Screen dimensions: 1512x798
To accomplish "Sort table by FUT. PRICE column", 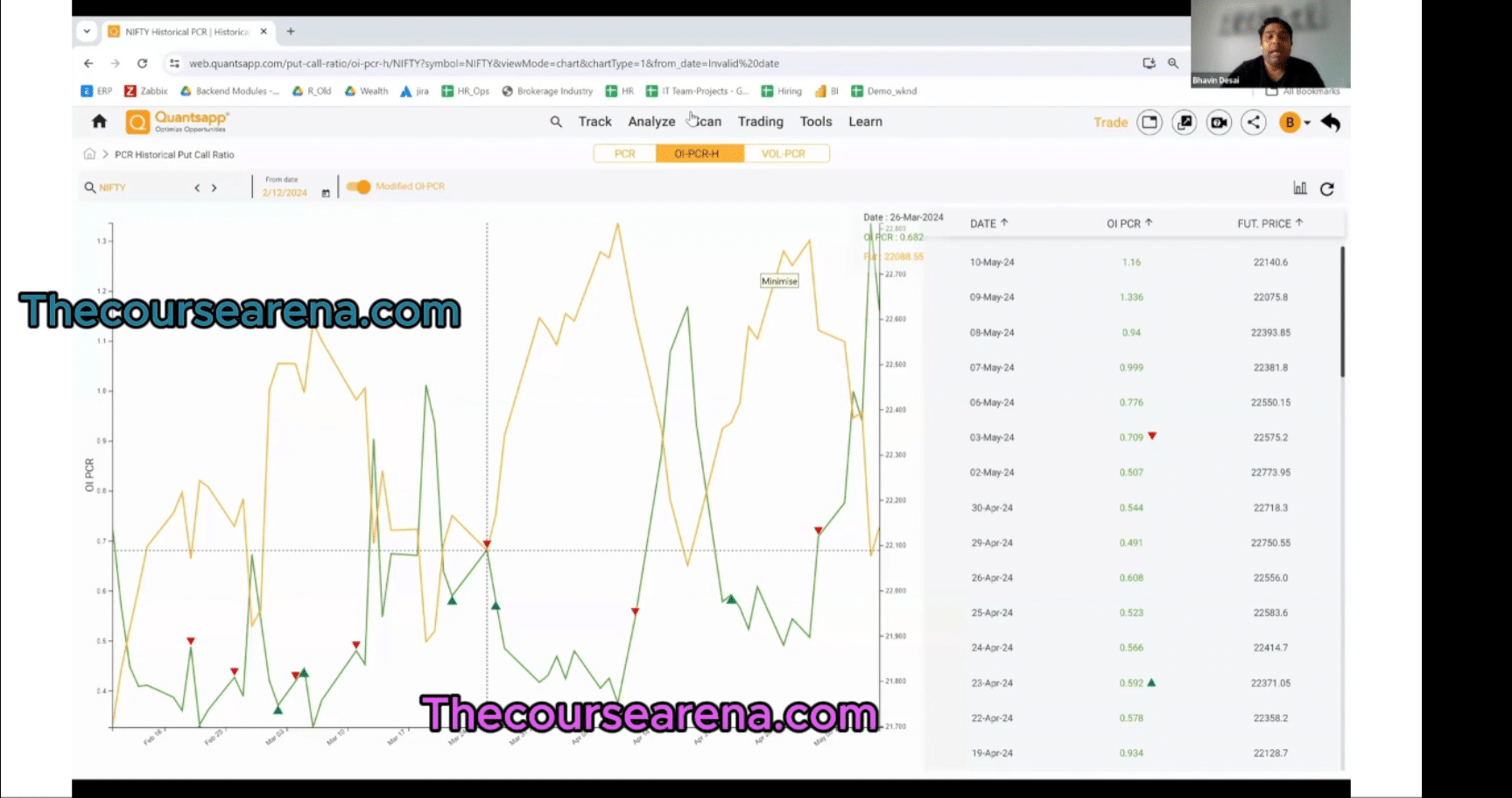I will [1270, 223].
